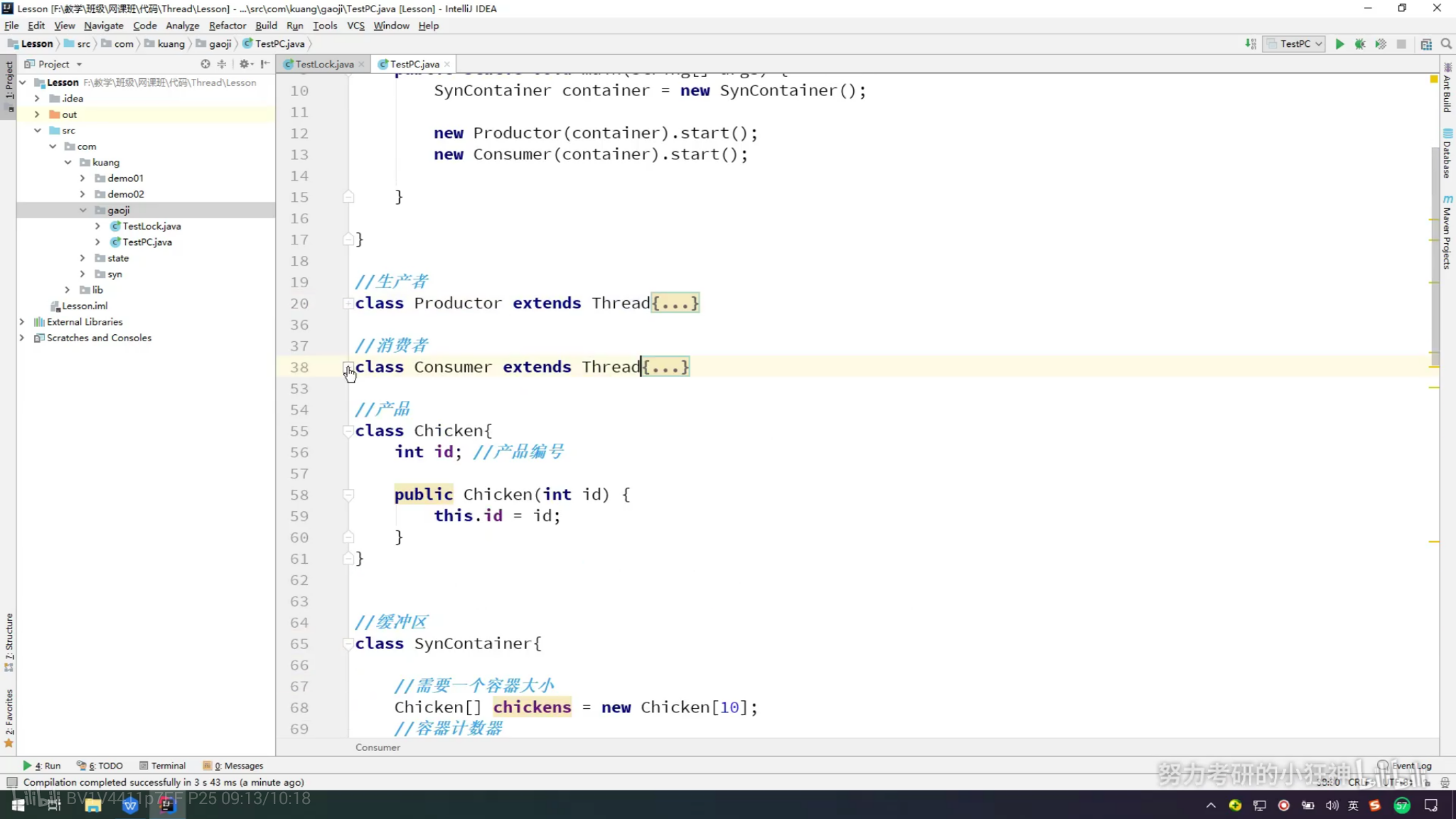Screen dimensions: 1456x819
Task: Open the Terminal tool window
Action: (x=163, y=766)
